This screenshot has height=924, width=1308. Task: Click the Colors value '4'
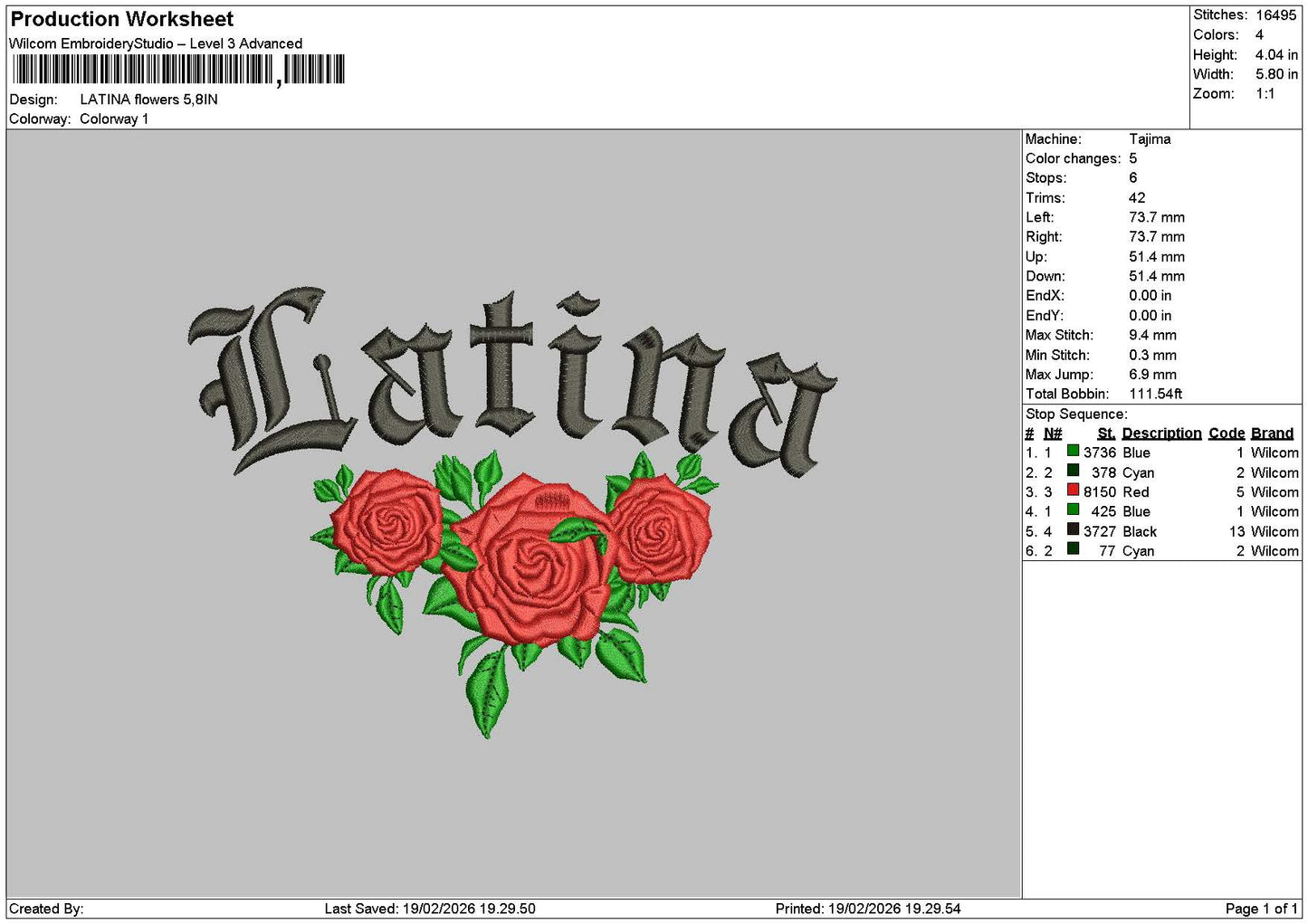pos(1259,34)
